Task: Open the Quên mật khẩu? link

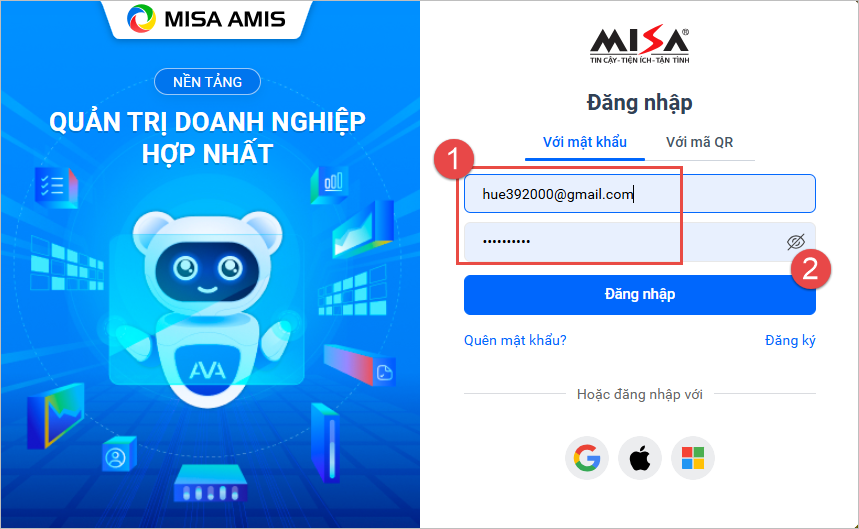Action: 515,341
